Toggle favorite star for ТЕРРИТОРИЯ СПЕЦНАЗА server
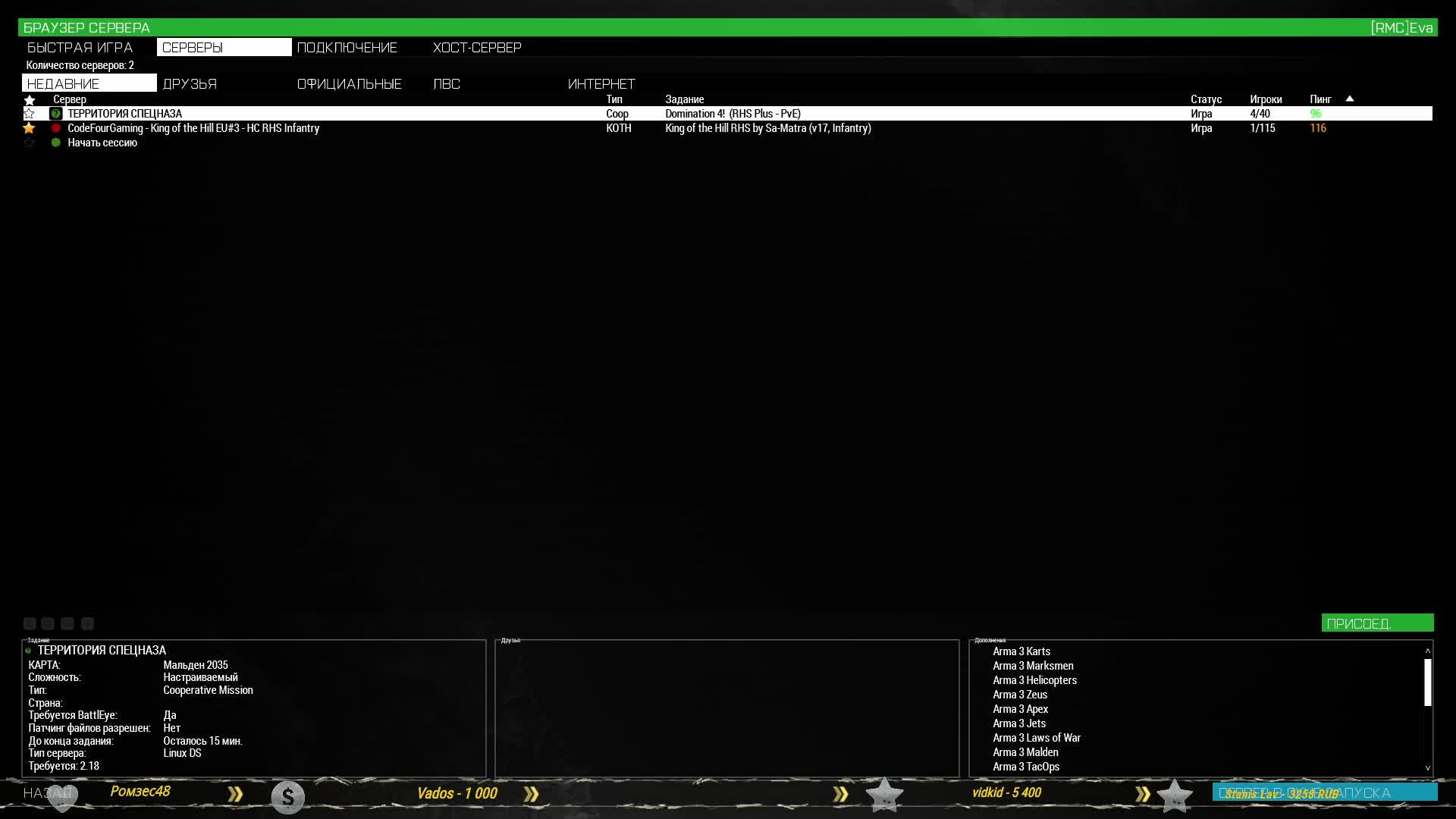The width and height of the screenshot is (1456, 819). pos(30,114)
